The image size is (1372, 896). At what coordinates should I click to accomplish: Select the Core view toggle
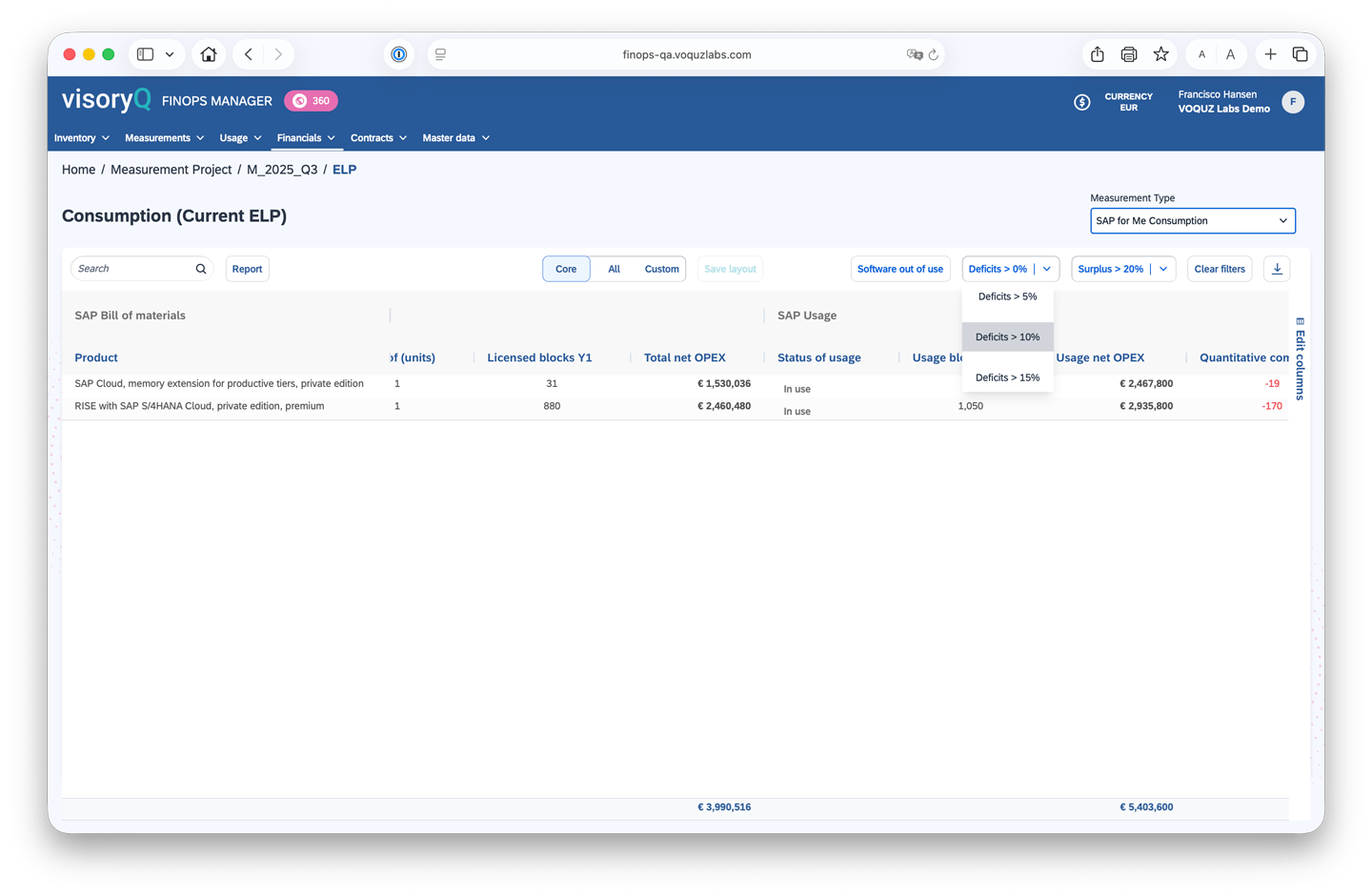tap(566, 269)
